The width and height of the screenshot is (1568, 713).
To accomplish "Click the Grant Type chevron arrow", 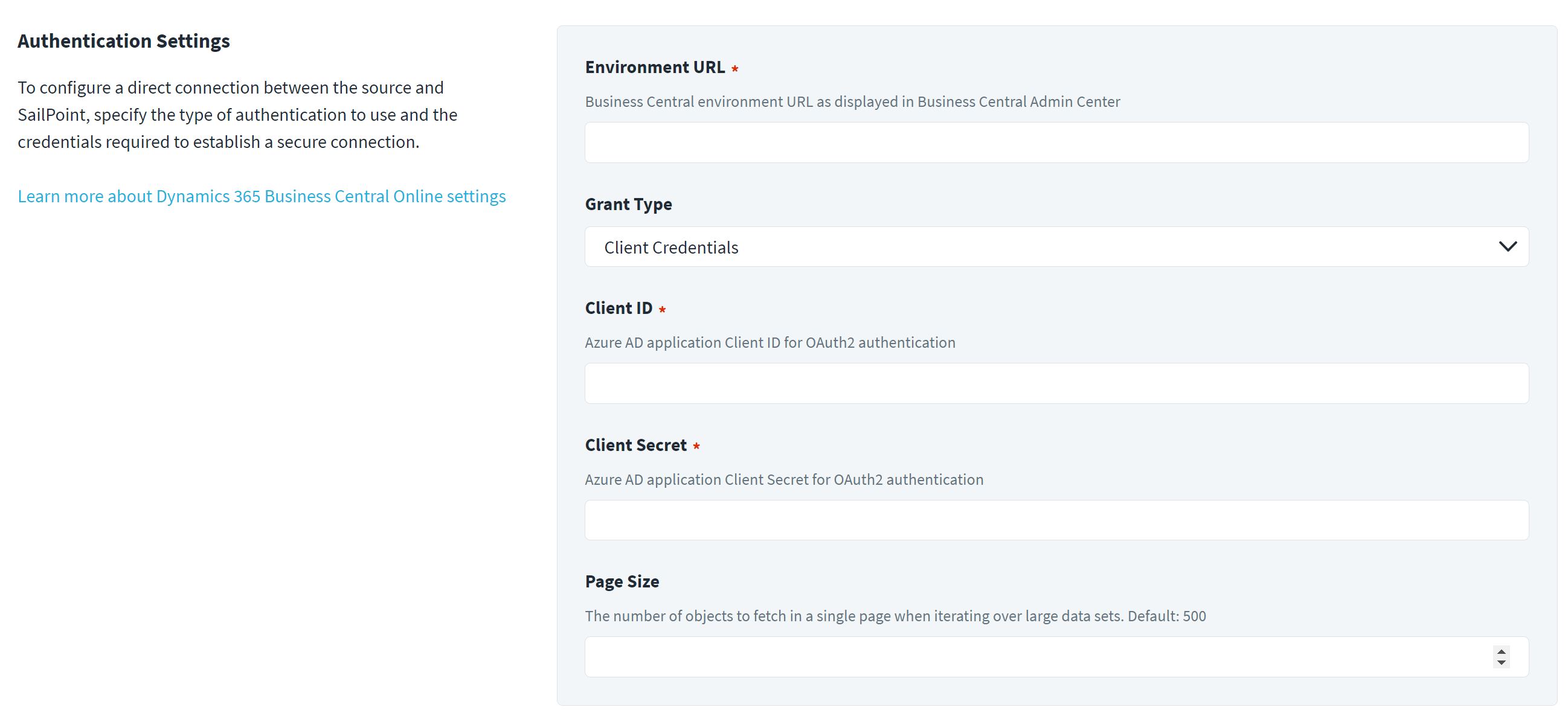I will point(1507,247).
